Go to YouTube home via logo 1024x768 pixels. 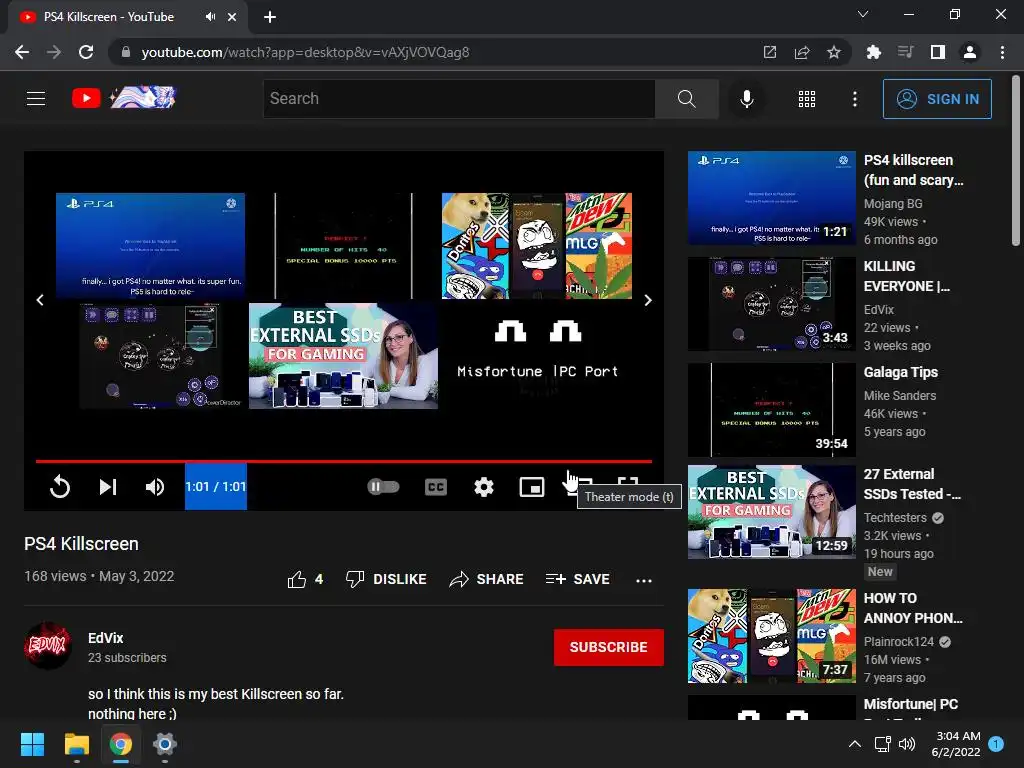[x=124, y=98]
